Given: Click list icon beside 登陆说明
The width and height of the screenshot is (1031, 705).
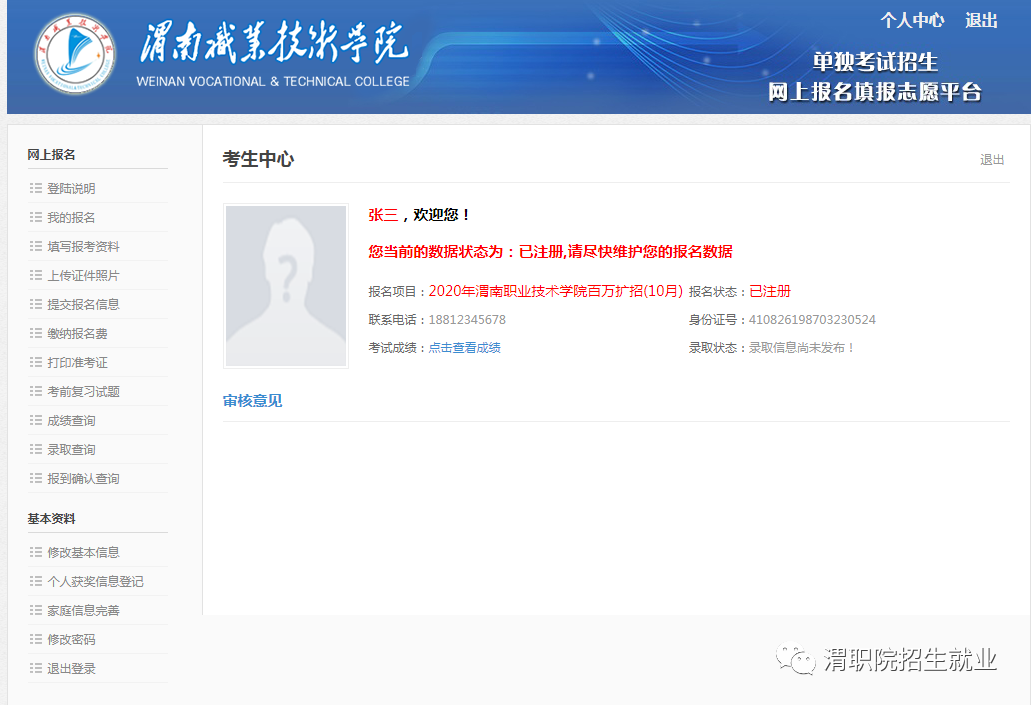Looking at the screenshot, I should pos(36,188).
